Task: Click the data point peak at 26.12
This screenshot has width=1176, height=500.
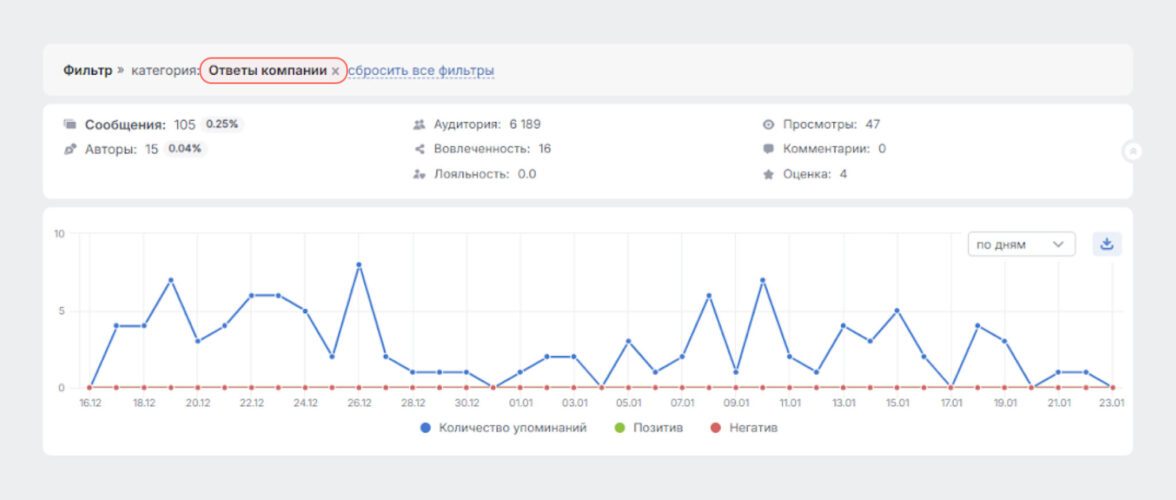Action: (359, 265)
